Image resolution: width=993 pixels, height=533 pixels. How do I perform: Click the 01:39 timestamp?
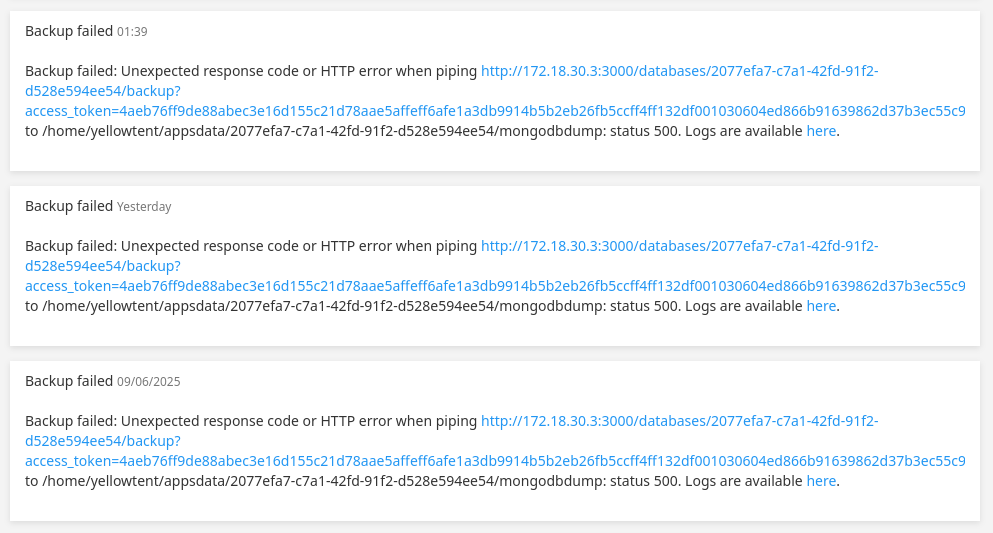tap(132, 32)
